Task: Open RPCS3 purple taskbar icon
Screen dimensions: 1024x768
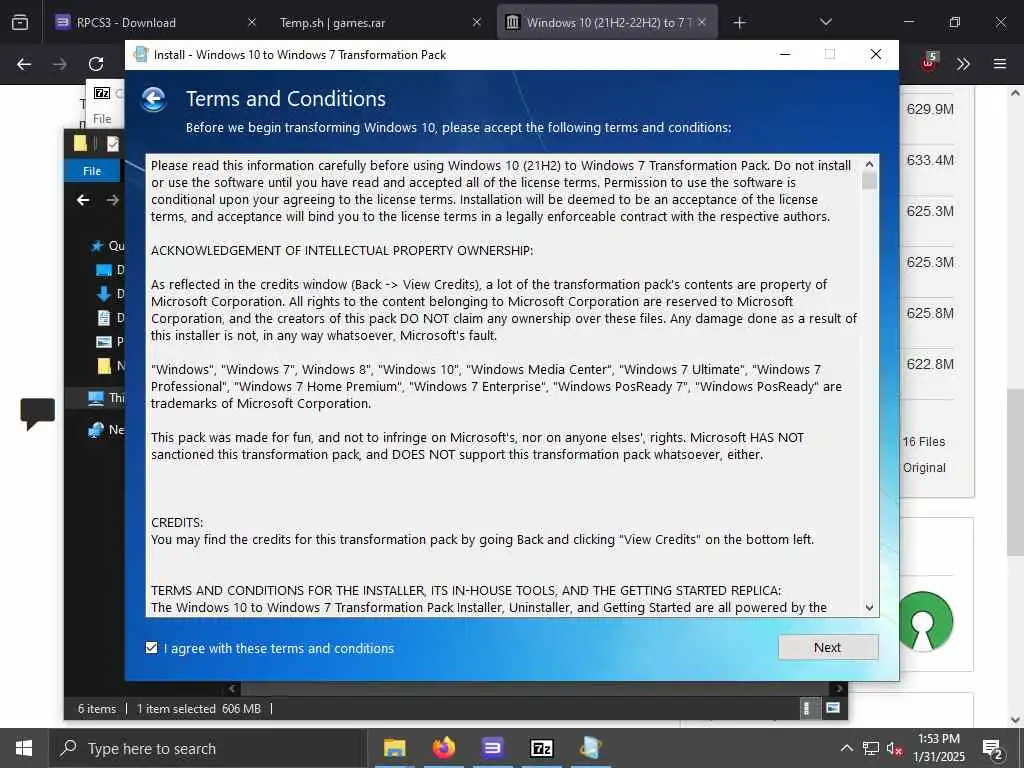Action: pyautogui.click(x=493, y=748)
